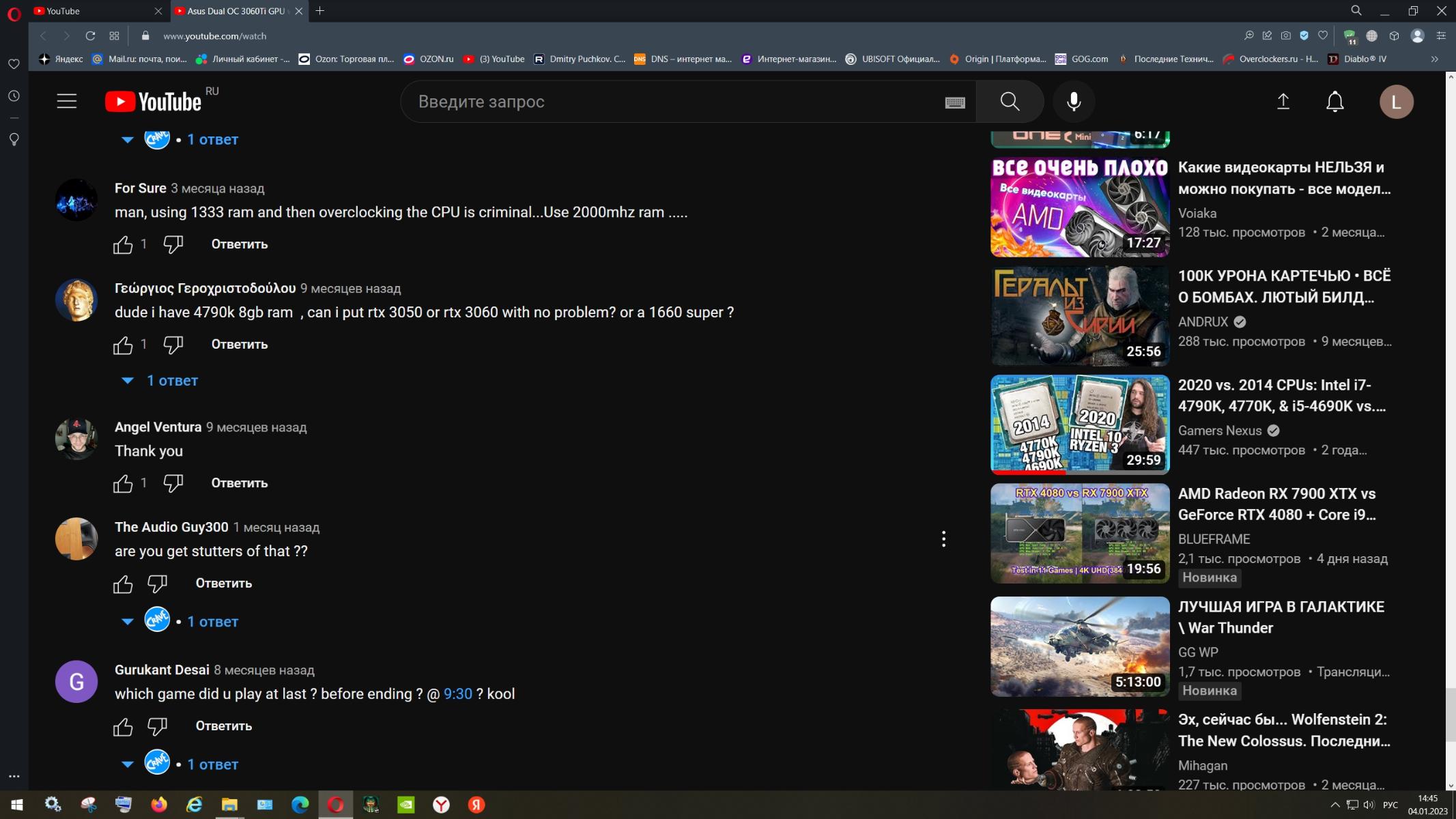This screenshot has height=819, width=1456.
Task: Like Gurukant Desai's comment
Action: 123,727
